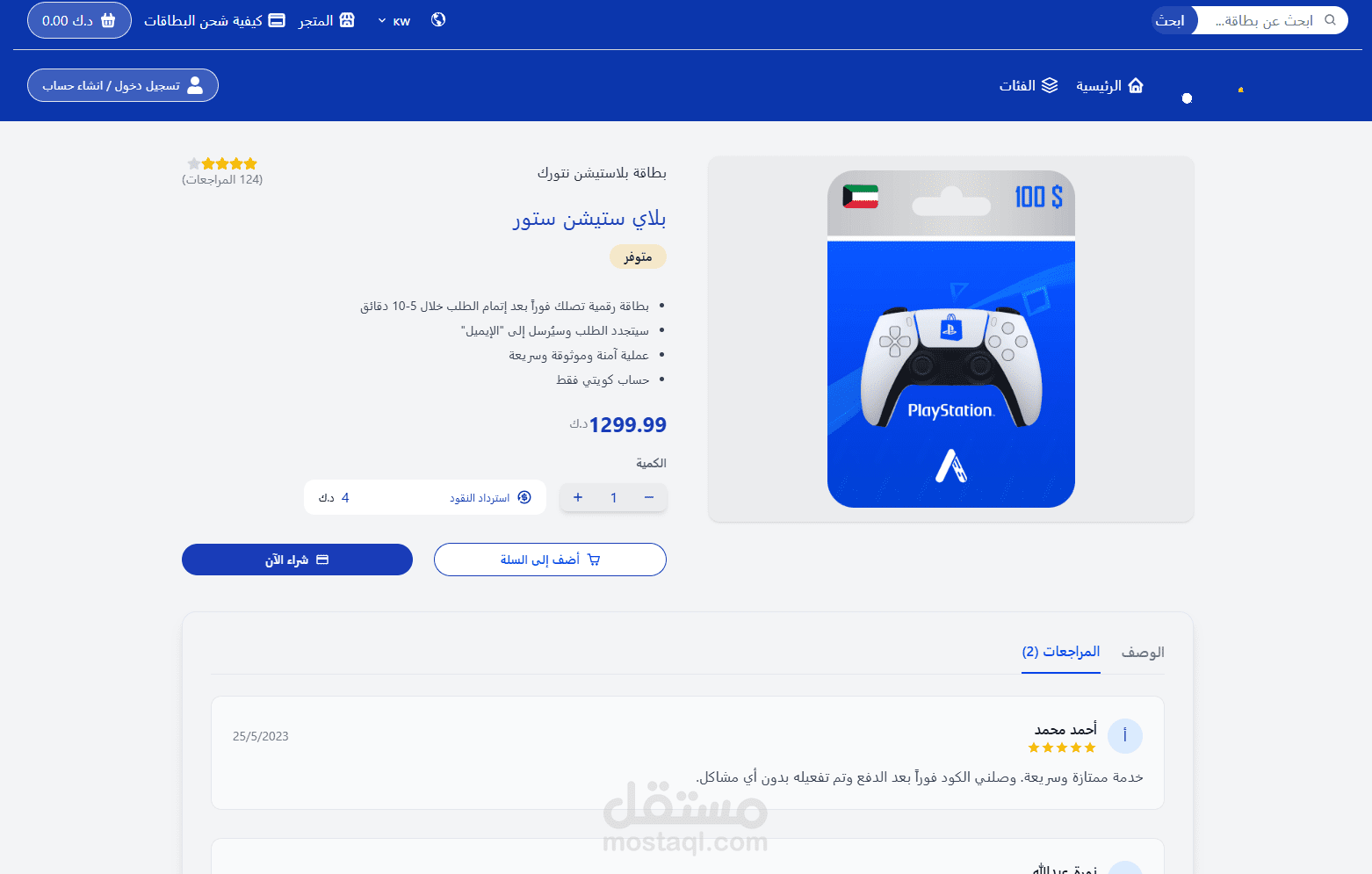Screen dimensions: 1372x874
Task: Add product with أضف إلى السلة
Action: coord(550,560)
